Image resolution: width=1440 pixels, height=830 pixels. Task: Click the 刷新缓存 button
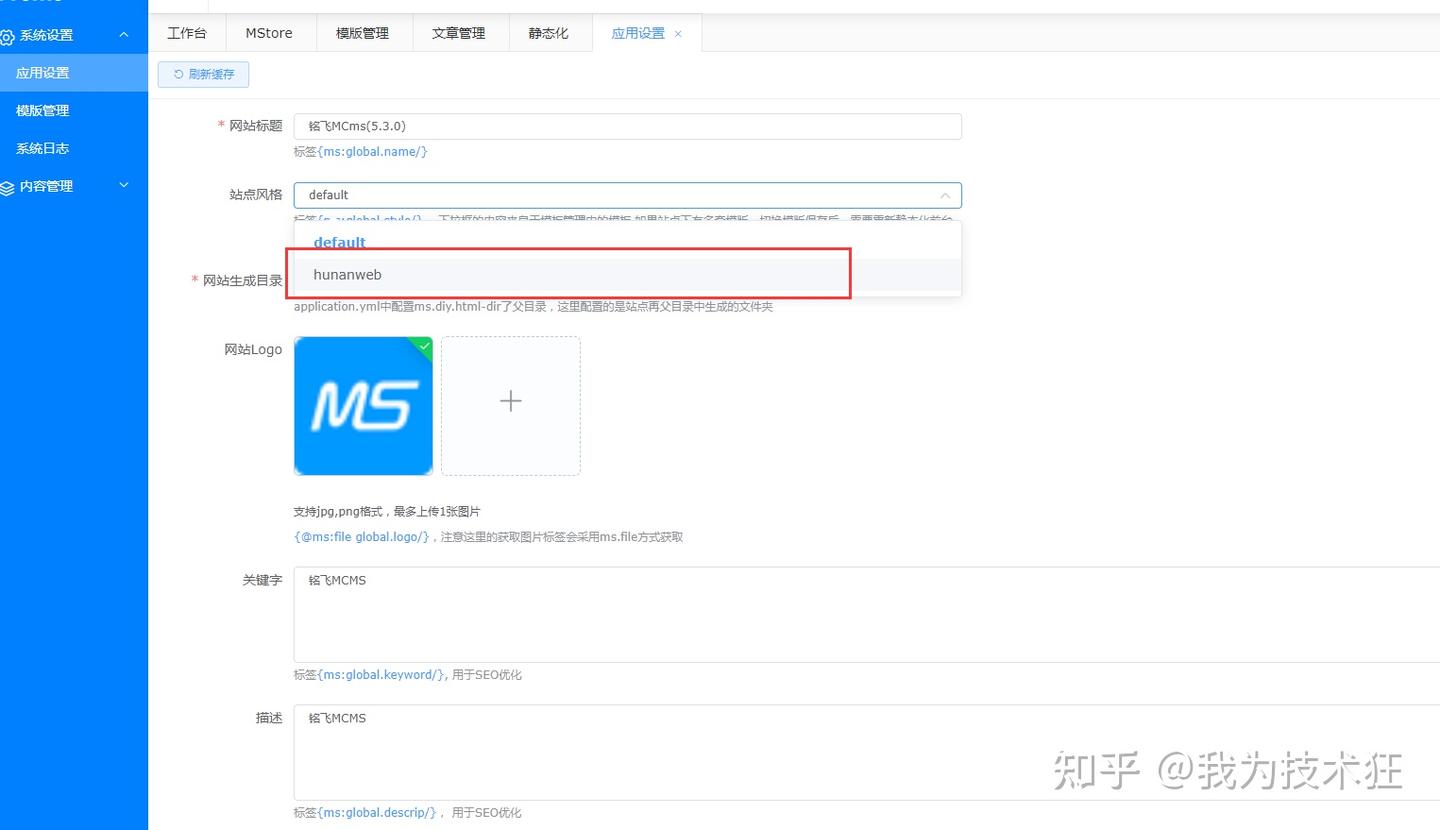pyautogui.click(x=203, y=74)
